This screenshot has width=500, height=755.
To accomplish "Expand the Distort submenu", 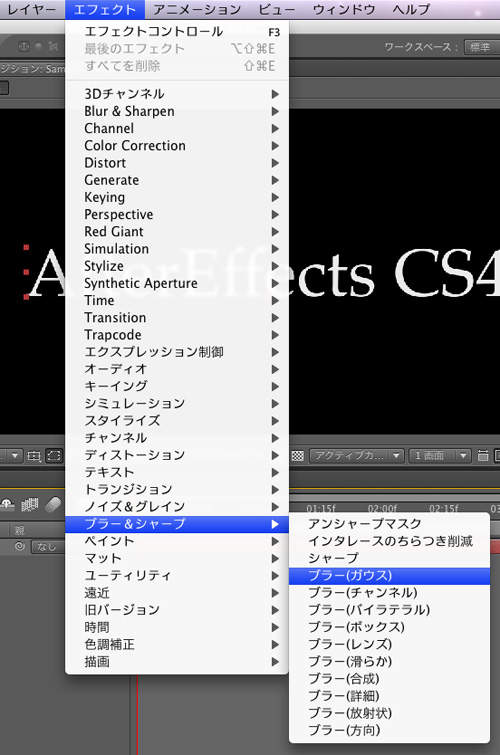I will pos(177,163).
